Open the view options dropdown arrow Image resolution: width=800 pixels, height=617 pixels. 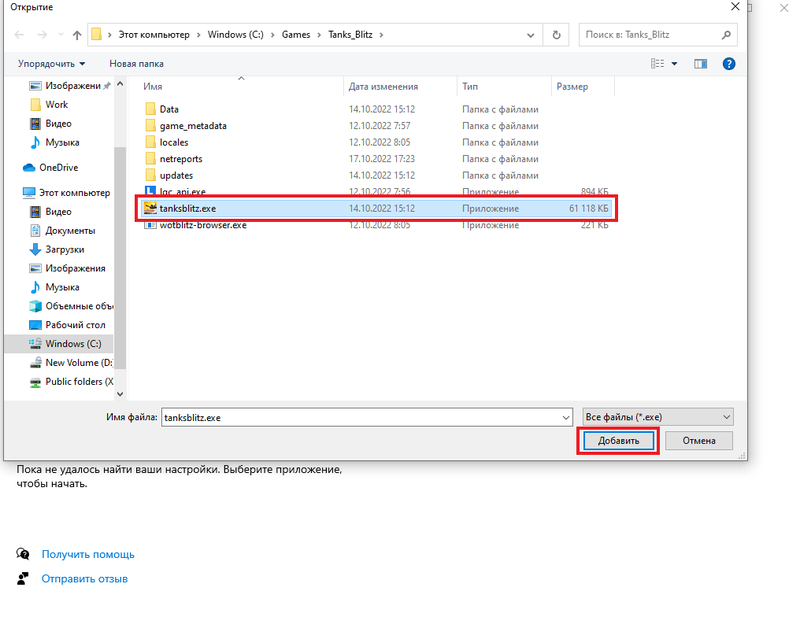[x=674, y=64]
